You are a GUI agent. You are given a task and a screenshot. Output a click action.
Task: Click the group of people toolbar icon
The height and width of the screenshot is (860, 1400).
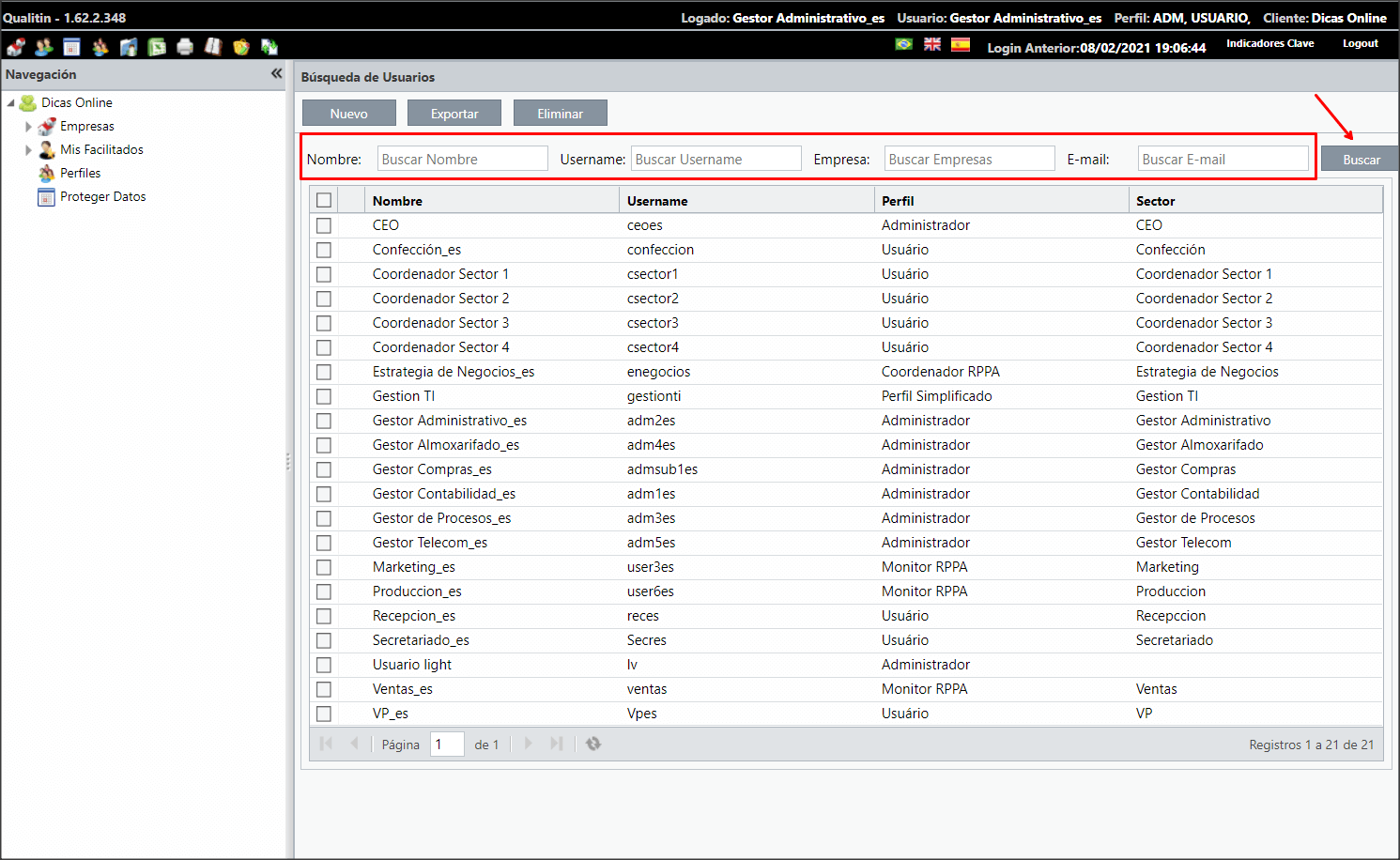pos(100,47)
